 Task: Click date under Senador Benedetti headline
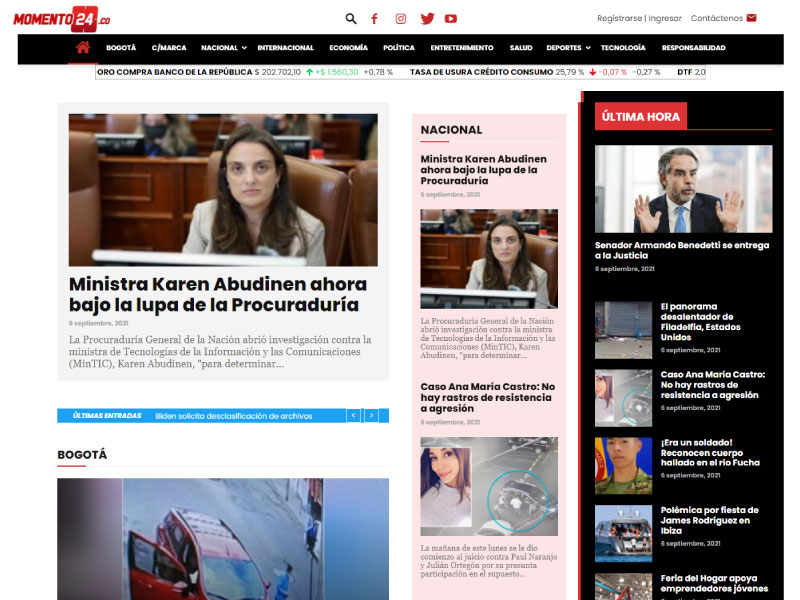[x=624, y=269]
